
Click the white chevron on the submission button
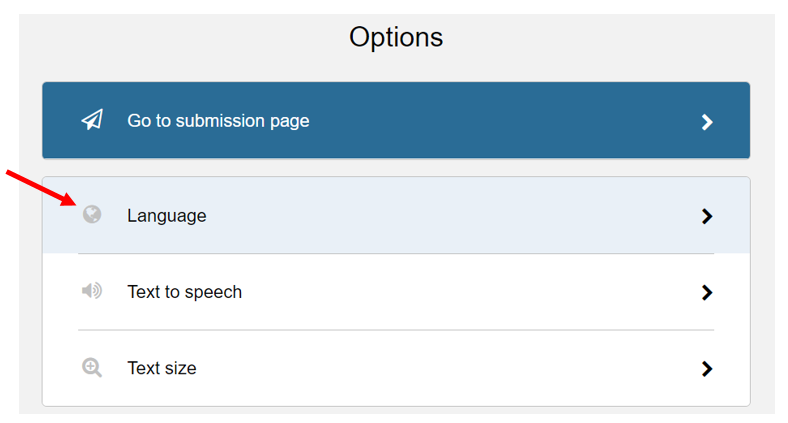coord(707,122)
